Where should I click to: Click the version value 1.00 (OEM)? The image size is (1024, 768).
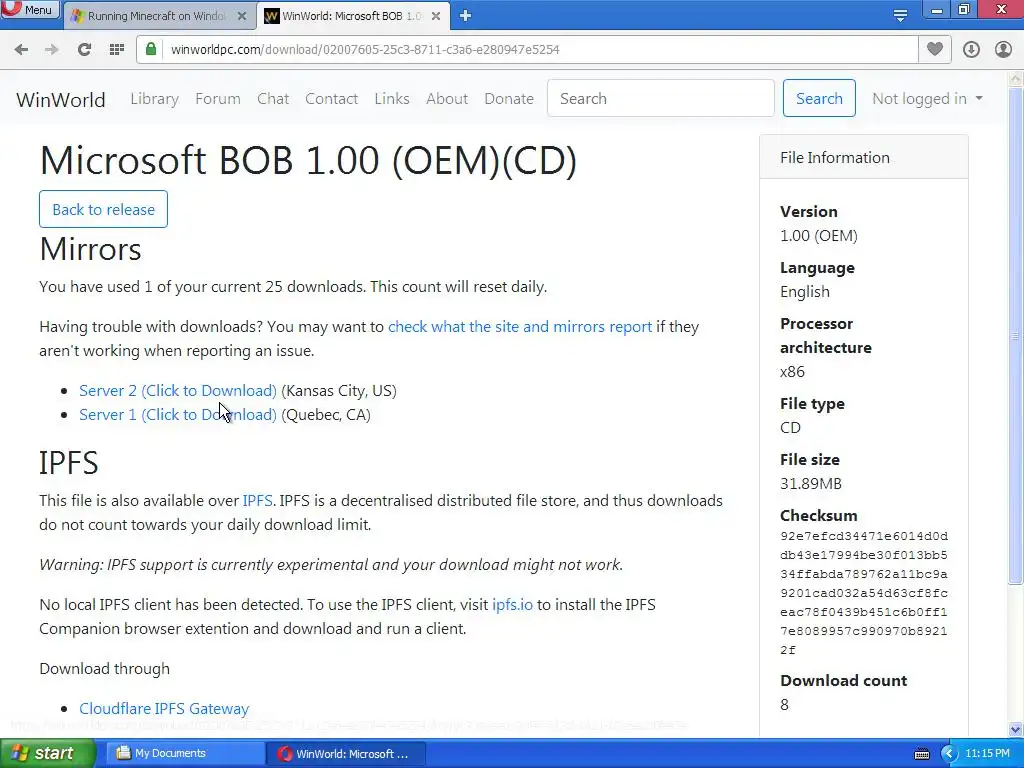pos(819,236)
